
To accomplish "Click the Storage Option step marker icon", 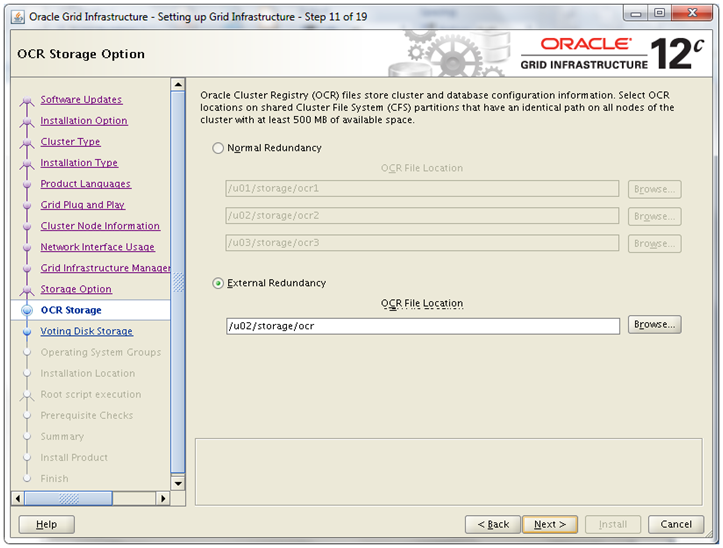I will coord(27,291).
